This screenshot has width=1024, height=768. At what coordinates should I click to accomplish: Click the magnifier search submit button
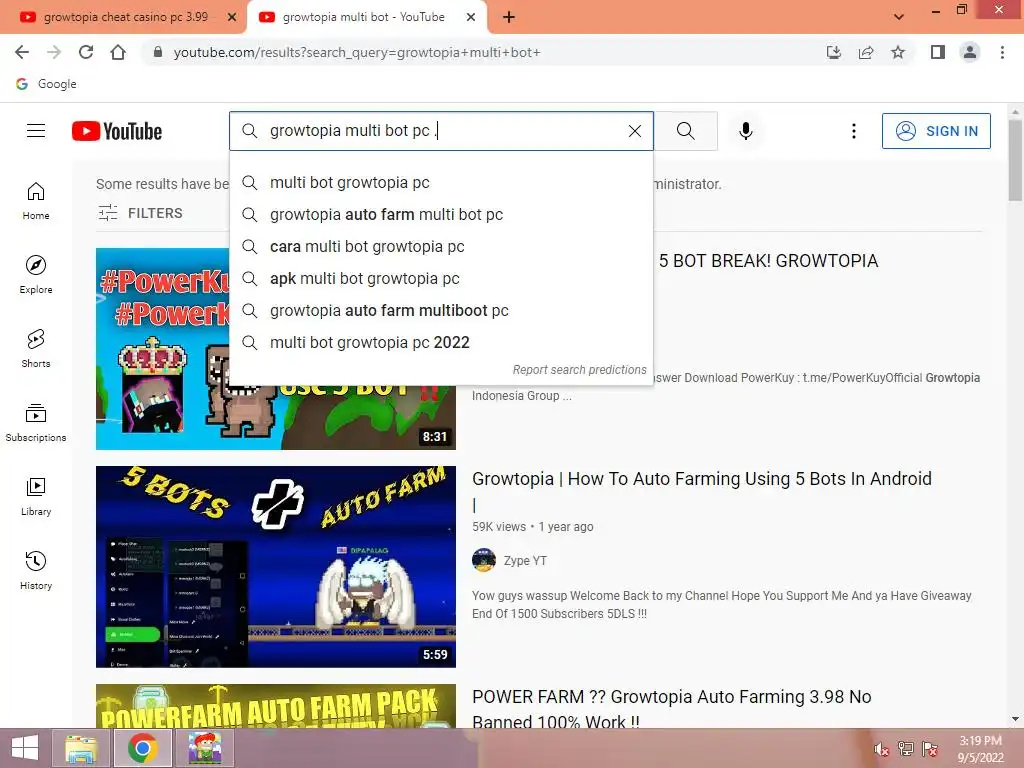(x=686, y=131)
